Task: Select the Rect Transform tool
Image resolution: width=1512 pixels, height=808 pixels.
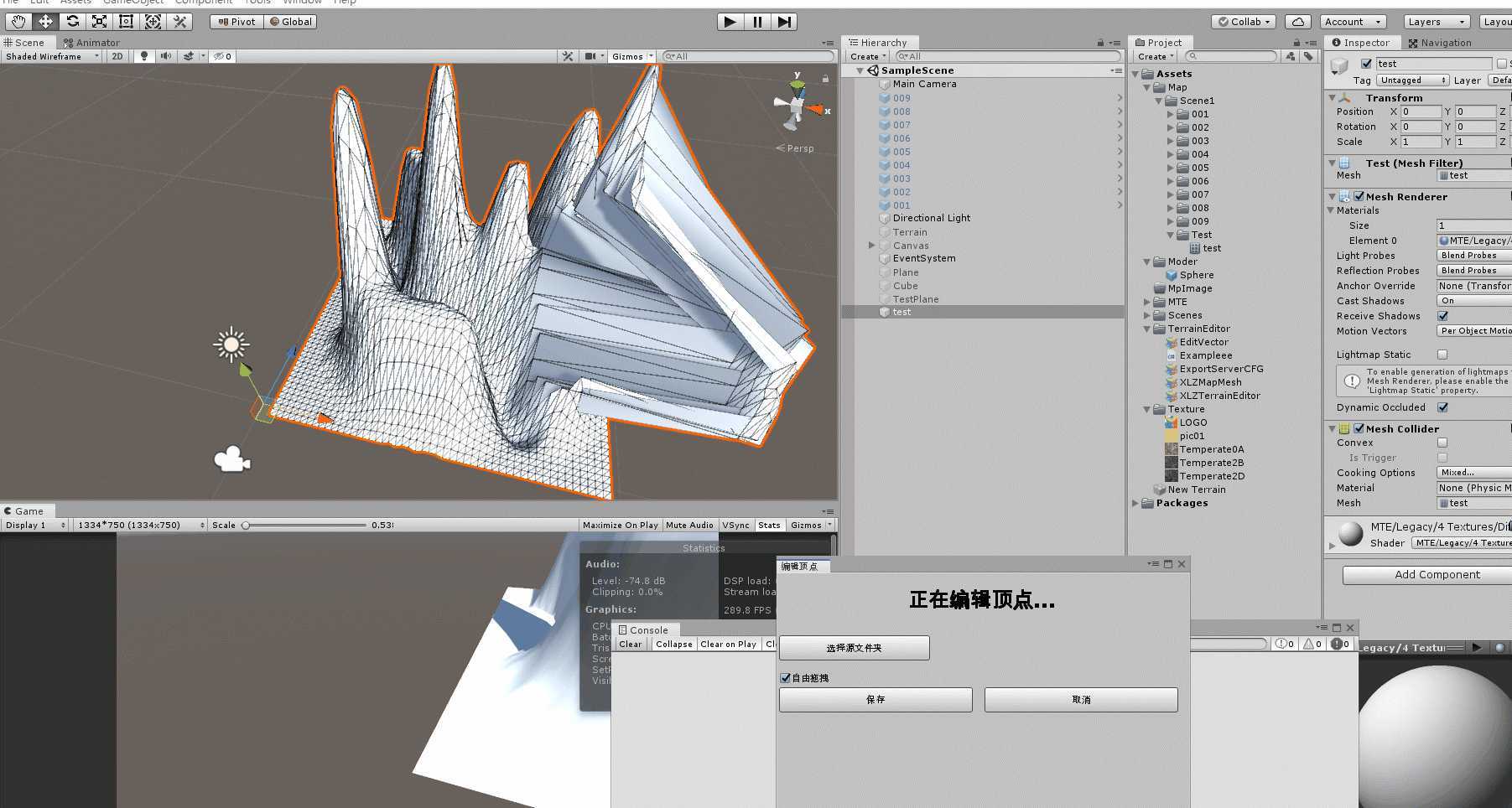Action: [126, 22]
